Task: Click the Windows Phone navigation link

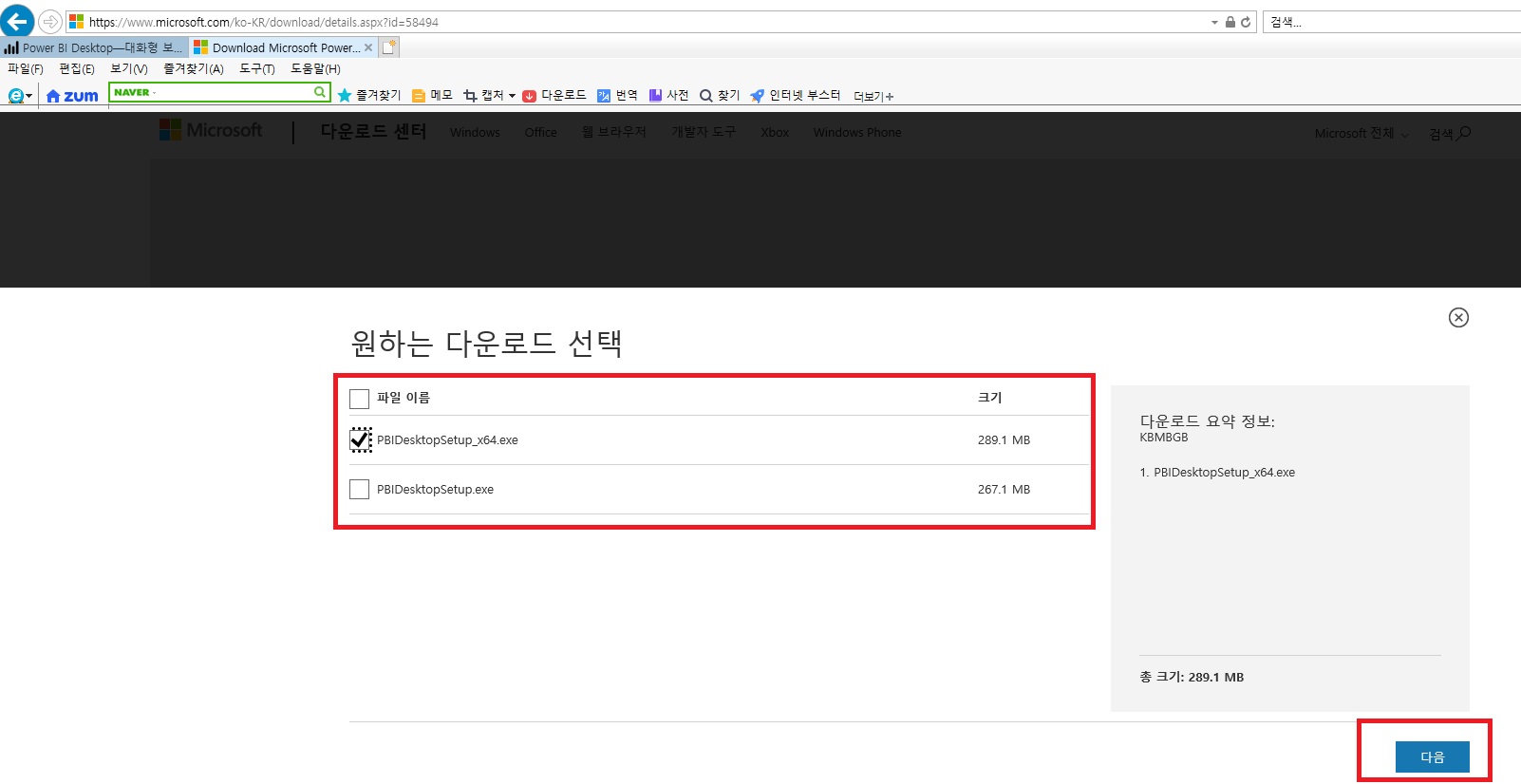Action: (x=857, y=133)
